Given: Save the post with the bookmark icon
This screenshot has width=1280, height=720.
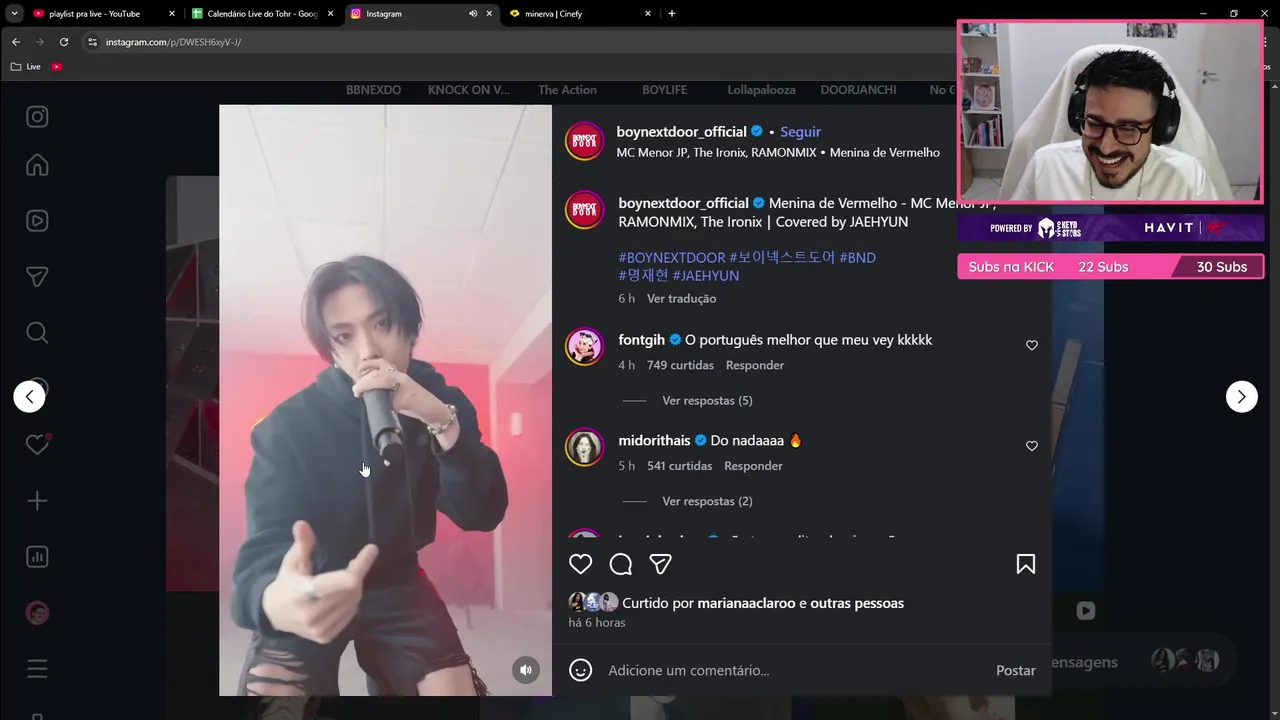Looking at the screenshot, I should (x=1025, y=564).
